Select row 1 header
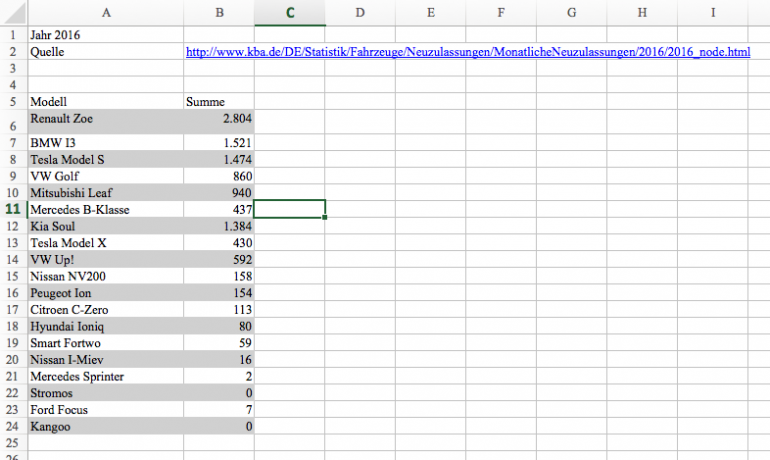This screenshot has height=460, width=770. pyautogui.click(x=13, y=35)
